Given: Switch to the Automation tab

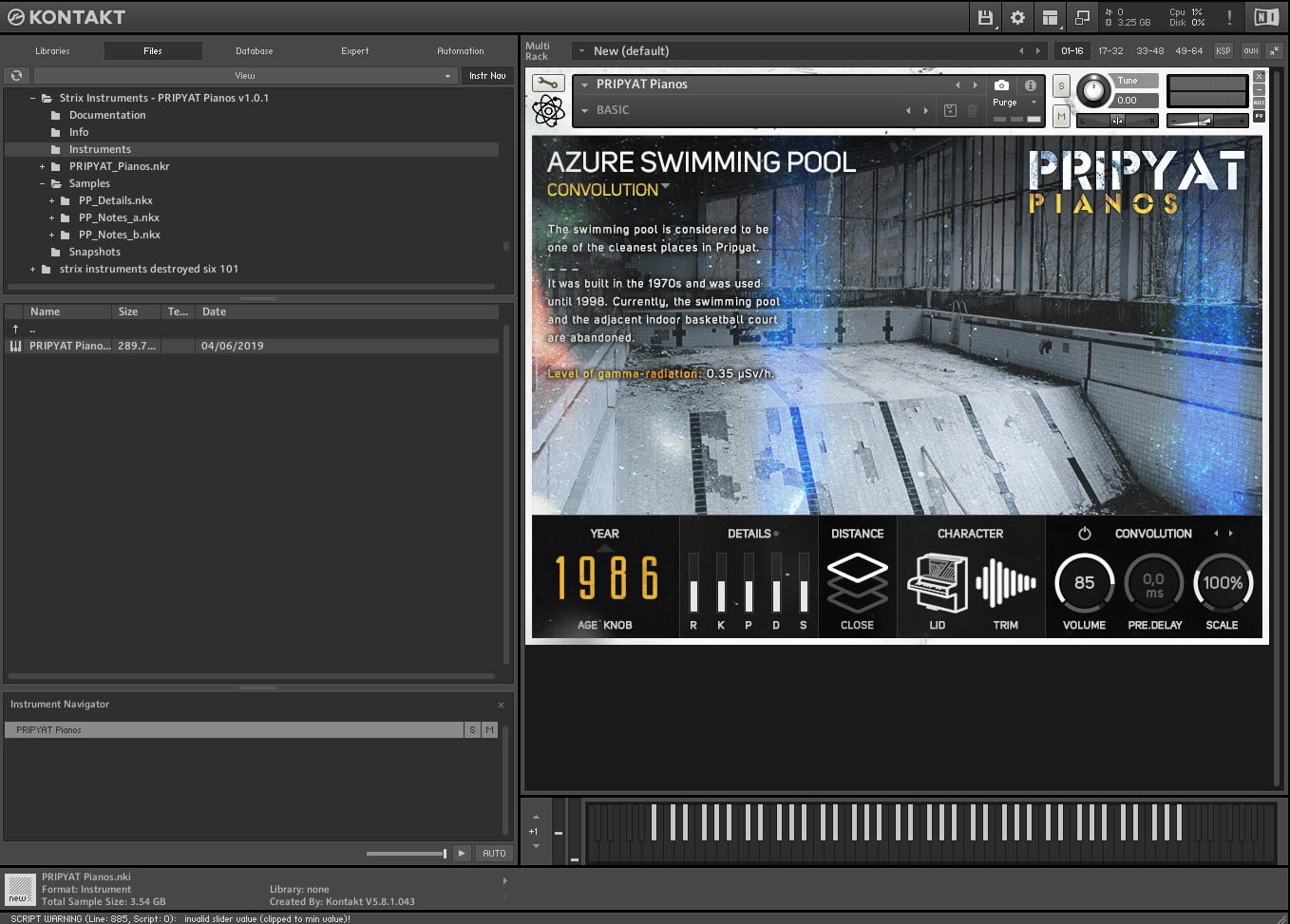Looking at the screenshot, I should point(460,50).
